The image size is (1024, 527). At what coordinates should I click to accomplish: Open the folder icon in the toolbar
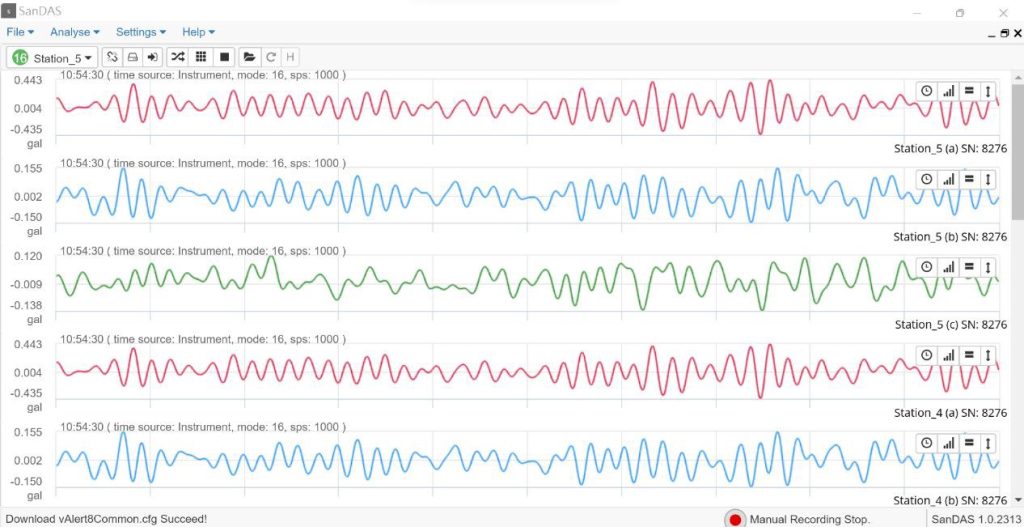coord(250,58)
